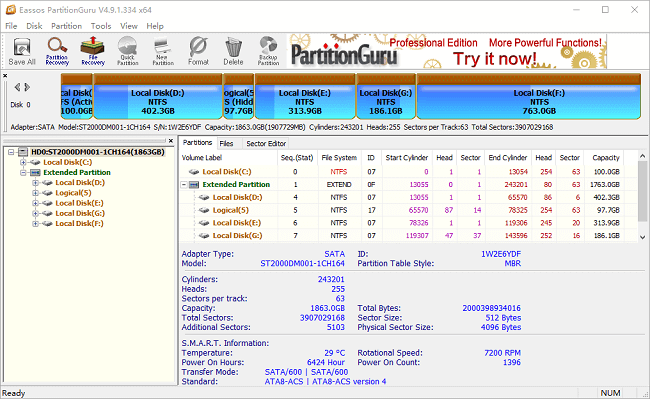Click drive icon of Logical(5) table row
The width and height of the screenshot is (650, 399).
pos(204,210)
